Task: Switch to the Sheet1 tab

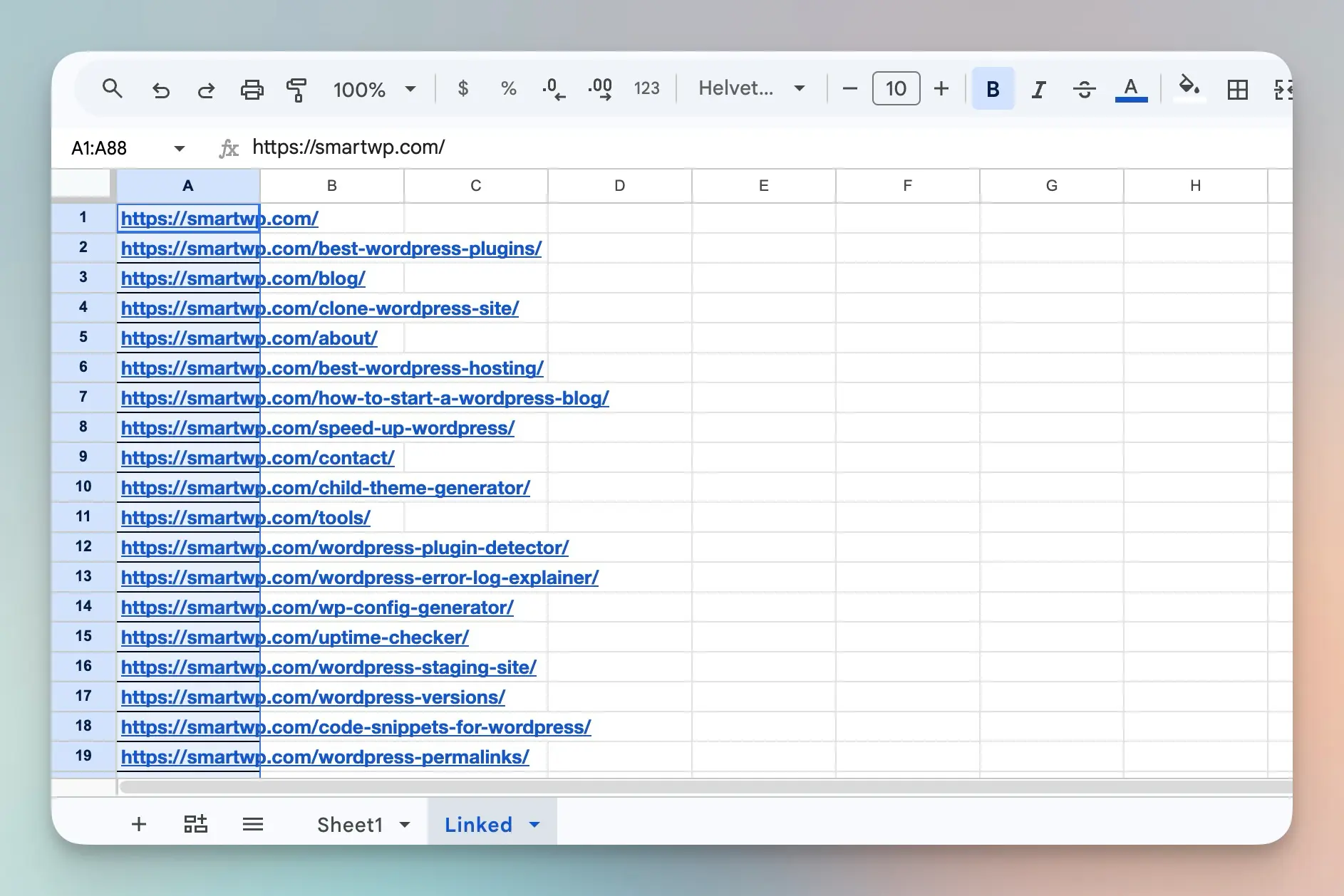Action: click(x=350, y=825)
